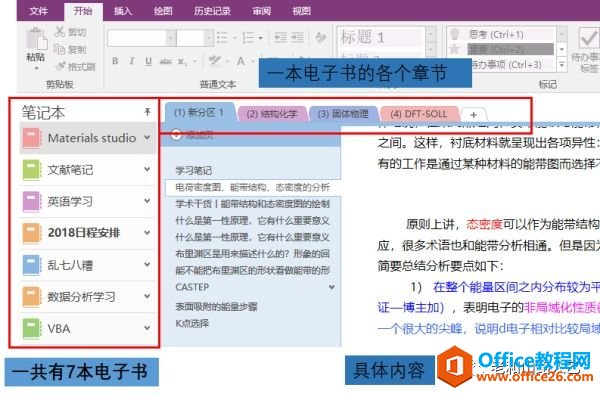Screen dimensions: 600x394
Task: Click the orange 2018日程安排 notebook icon
Action: click(x=32, y=233)
